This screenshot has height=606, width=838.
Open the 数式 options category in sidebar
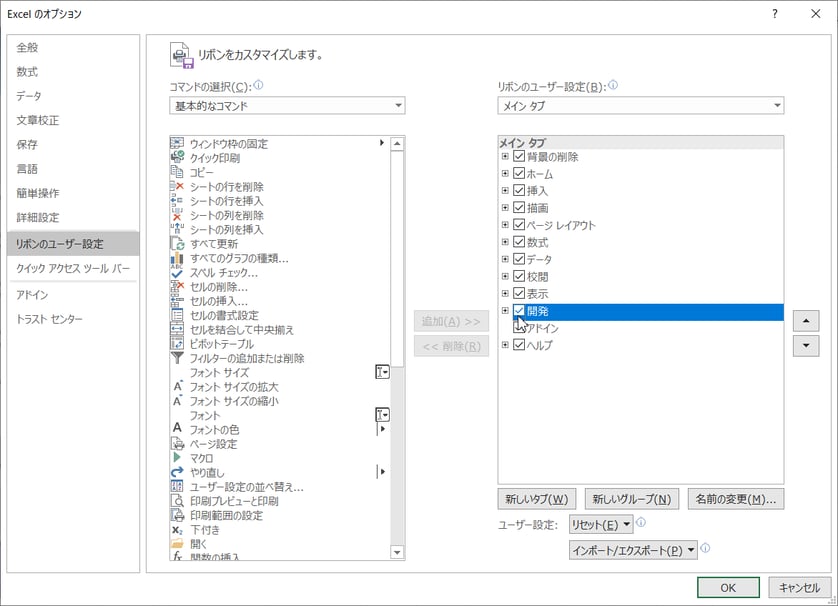pos(73,72)
